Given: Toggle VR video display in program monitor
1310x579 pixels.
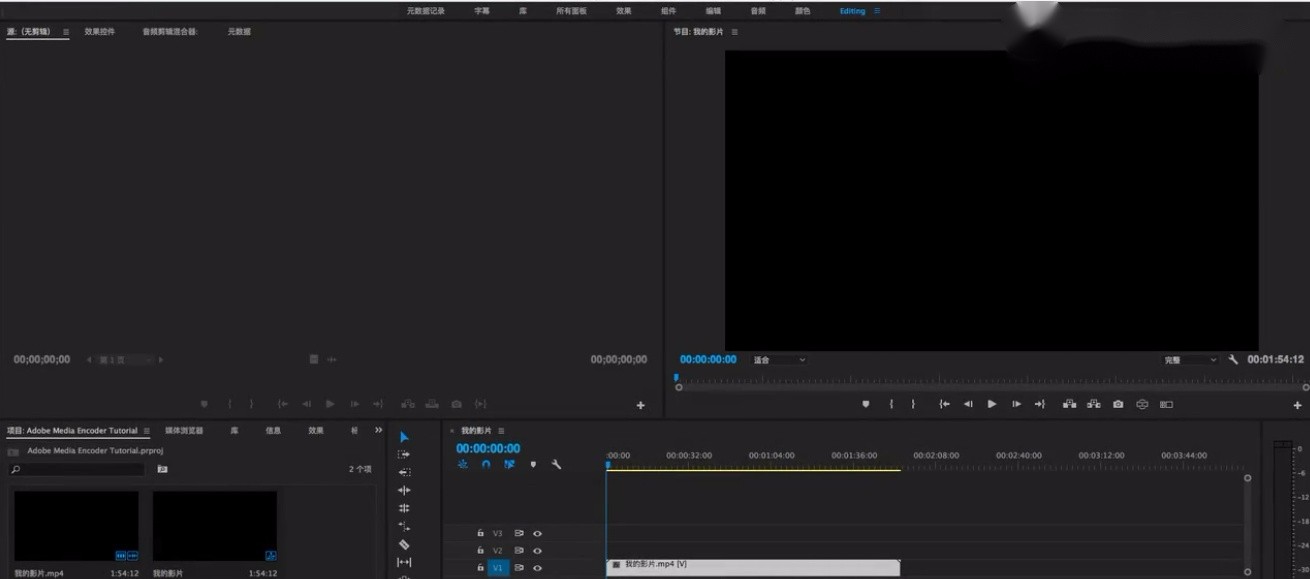Looking at the screenshot, I should (1142, 404).
